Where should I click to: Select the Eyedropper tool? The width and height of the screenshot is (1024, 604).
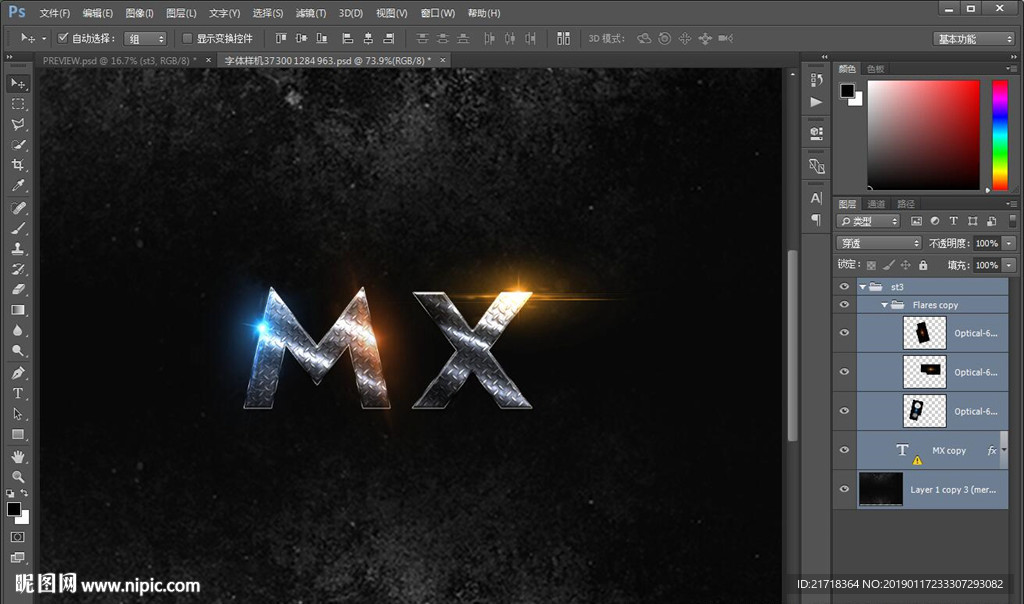[x=18, y=186]
